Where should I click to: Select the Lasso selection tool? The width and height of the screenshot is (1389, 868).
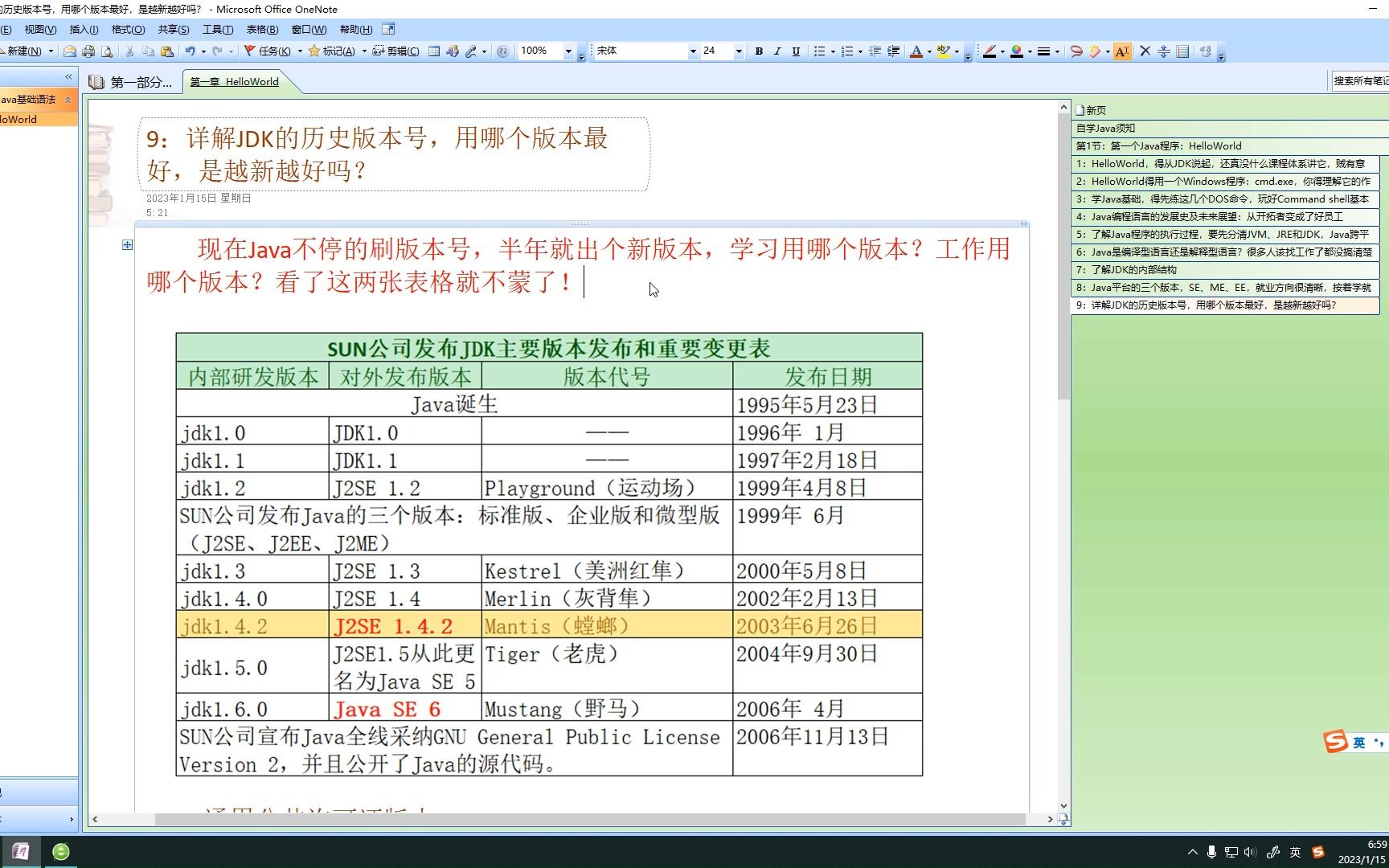tap(1076, 51)
